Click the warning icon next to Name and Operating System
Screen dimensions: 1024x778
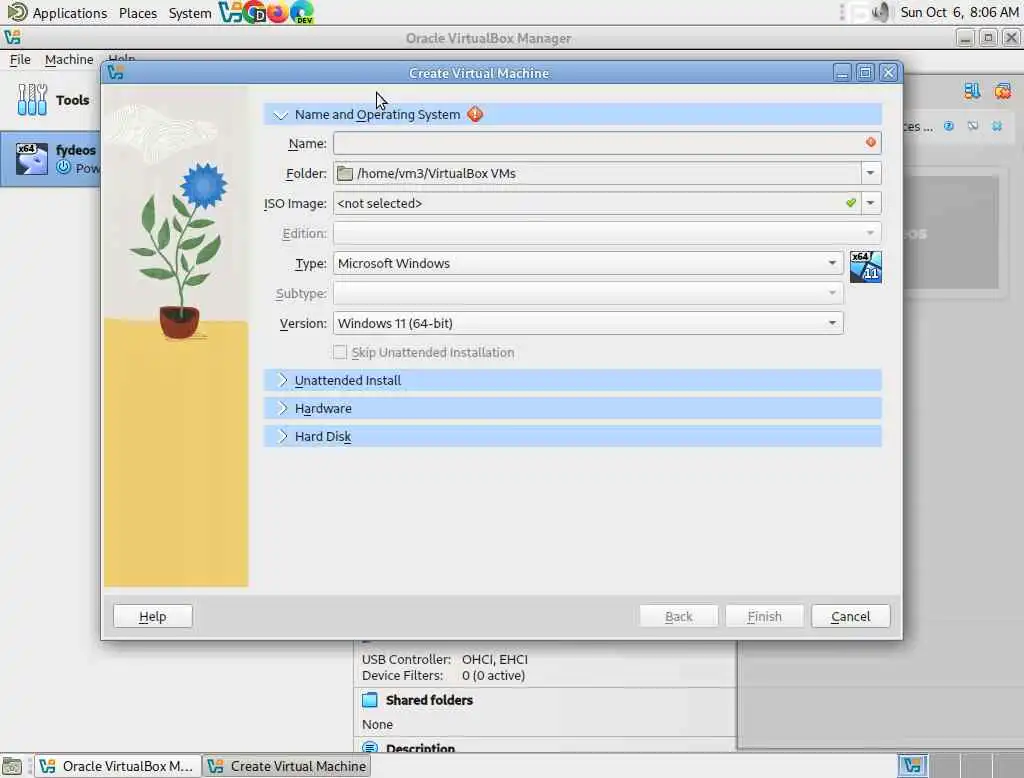coord(475,114)
